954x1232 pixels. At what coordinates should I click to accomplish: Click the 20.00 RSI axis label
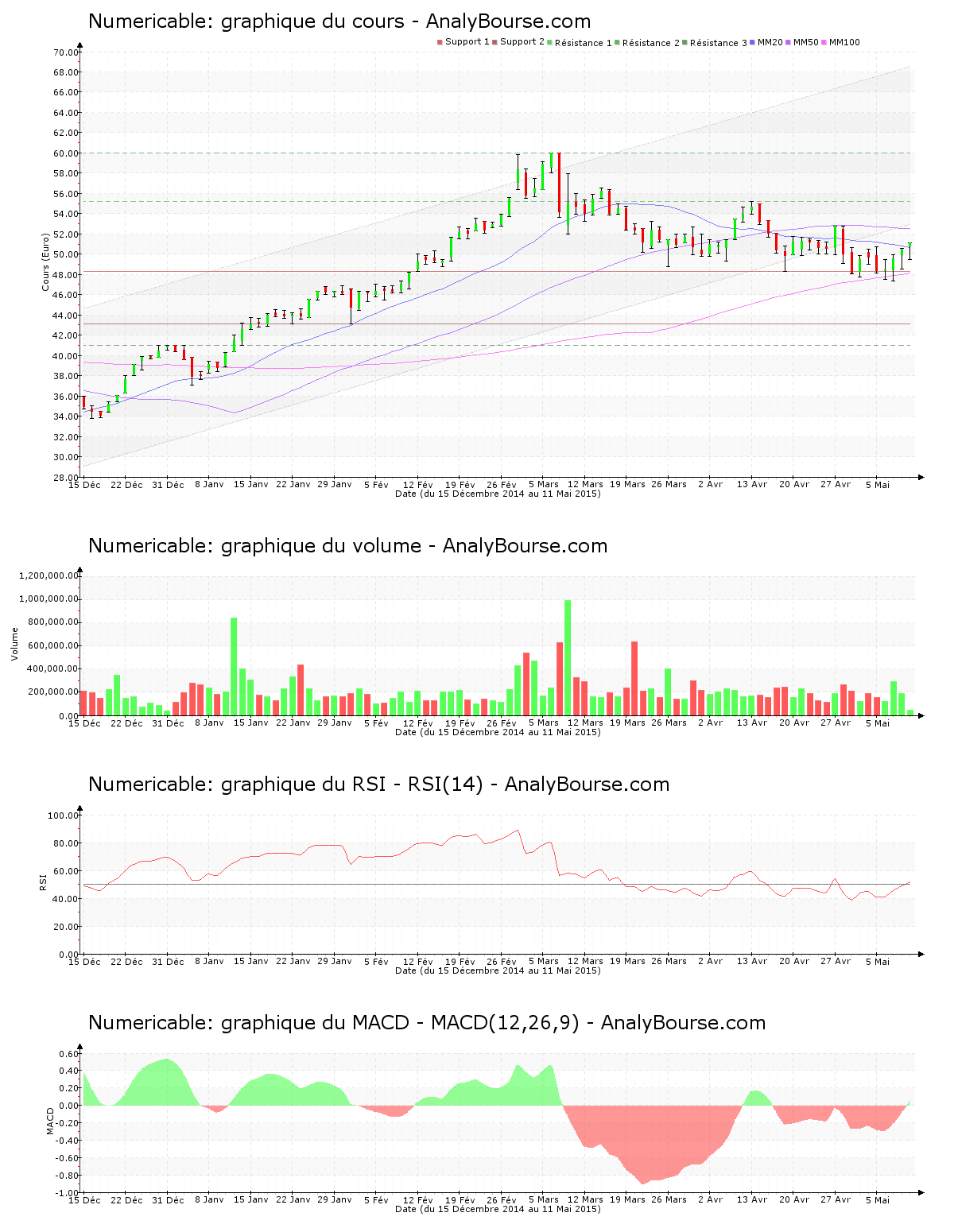click(x=66, y=927)
